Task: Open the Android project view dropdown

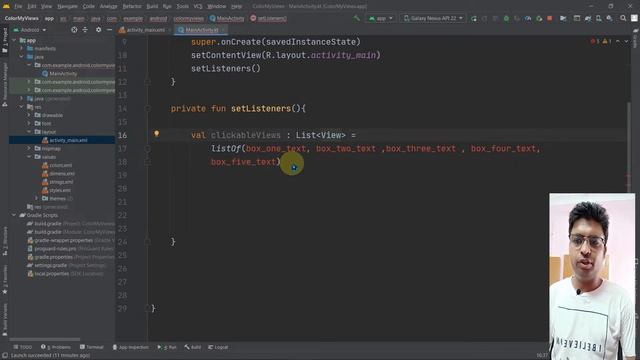Action: pyautogui.click(x=30, y=30)
